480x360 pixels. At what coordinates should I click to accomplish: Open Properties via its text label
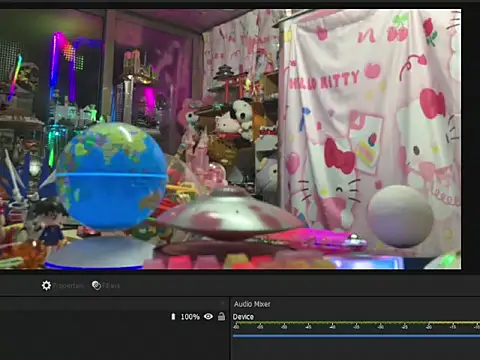click(68, 286)
